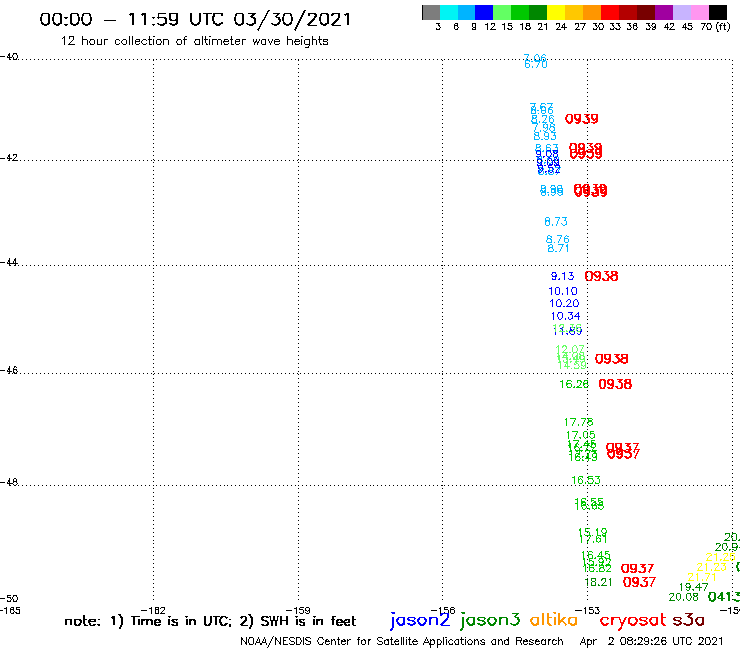Screen dimensions: 740x650
Task: Click the wave height value 18.21
Action: [x=598, y=582]
